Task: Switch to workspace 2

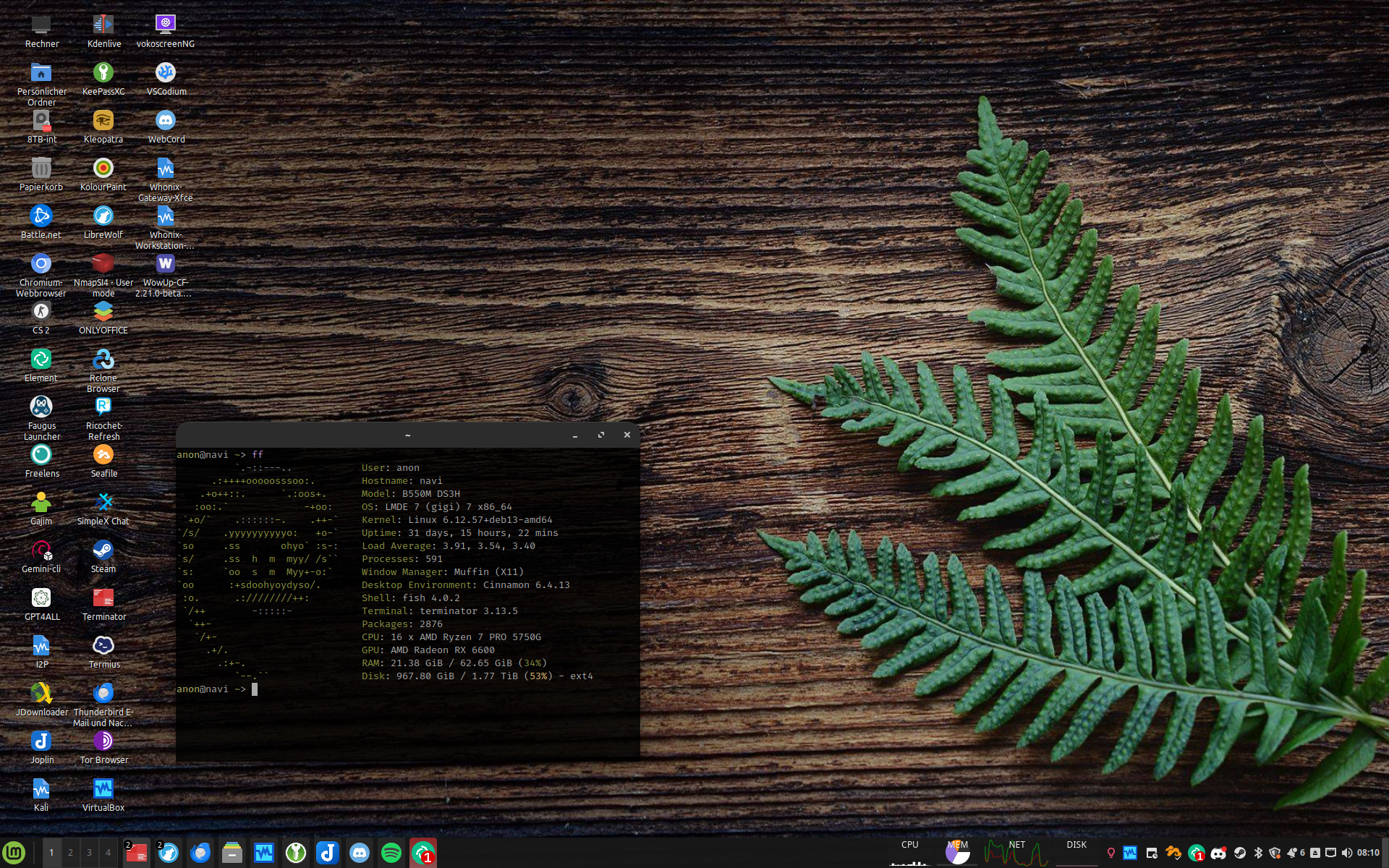Action: tap(70, 853)
